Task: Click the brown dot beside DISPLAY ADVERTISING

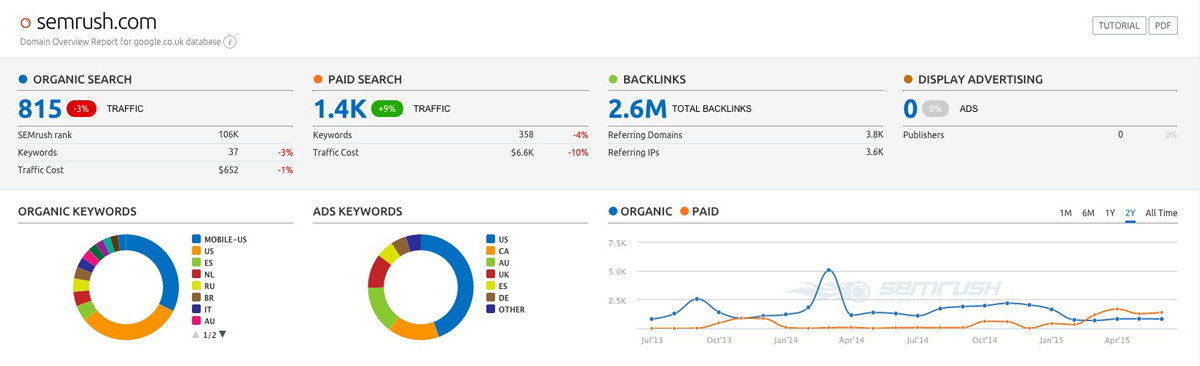Action: 908,79
